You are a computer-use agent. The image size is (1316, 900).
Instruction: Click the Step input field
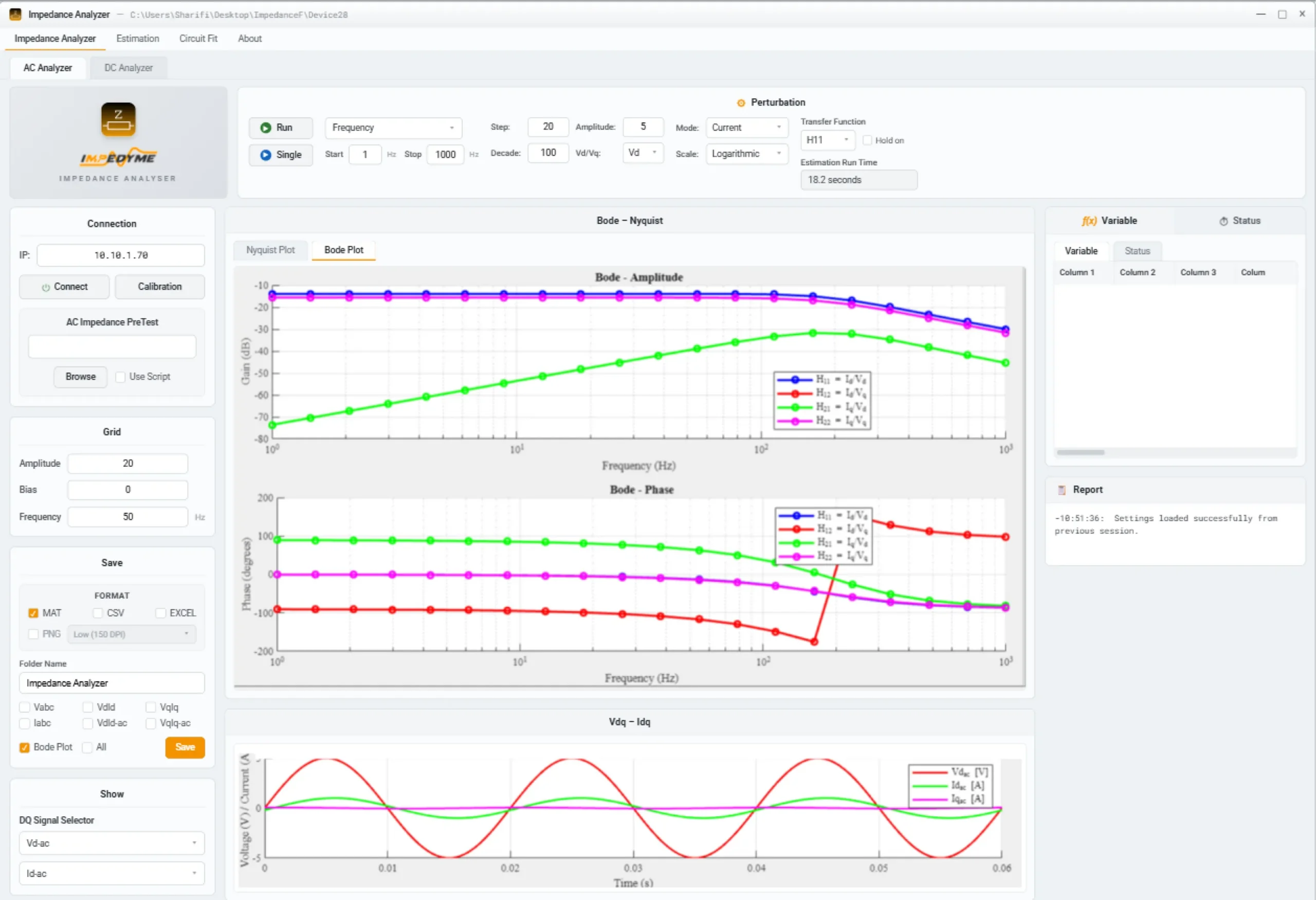coord(547,127)
